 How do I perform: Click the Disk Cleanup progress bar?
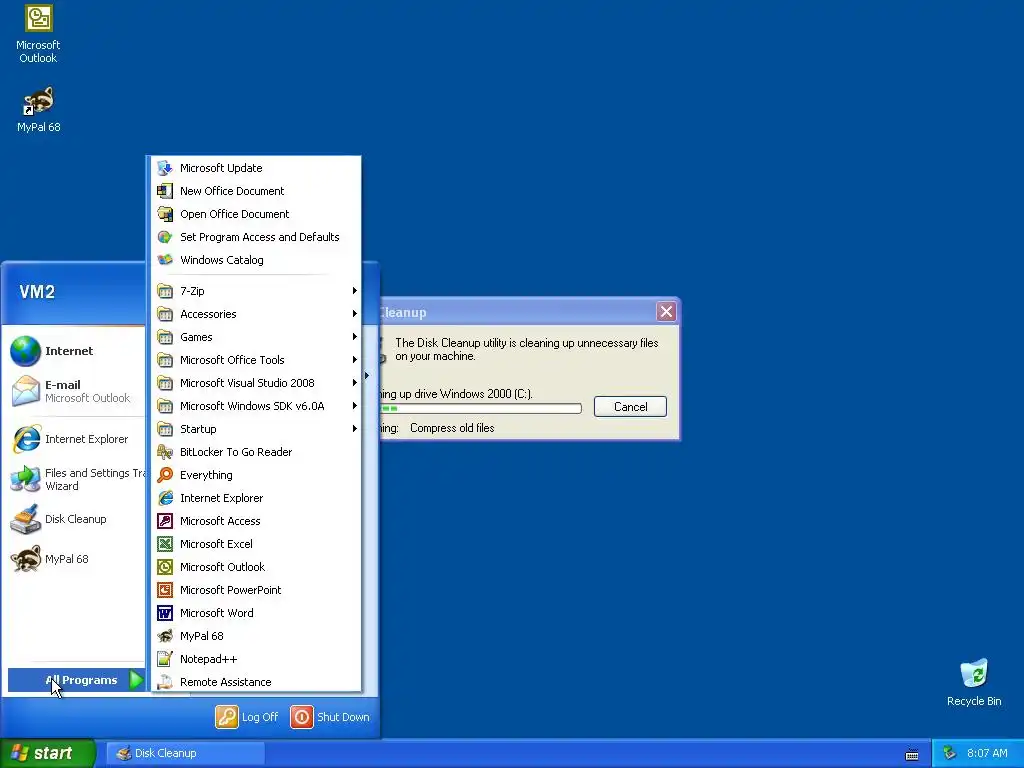pos(480,408)
